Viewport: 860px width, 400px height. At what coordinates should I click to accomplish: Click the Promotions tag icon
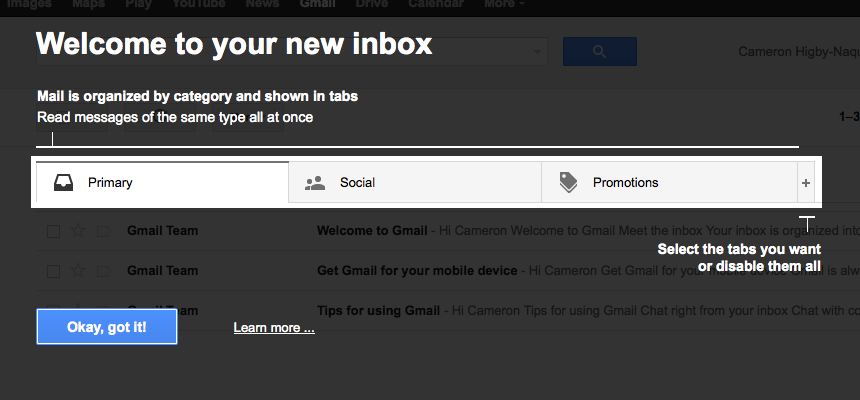[x=568, y=182]
